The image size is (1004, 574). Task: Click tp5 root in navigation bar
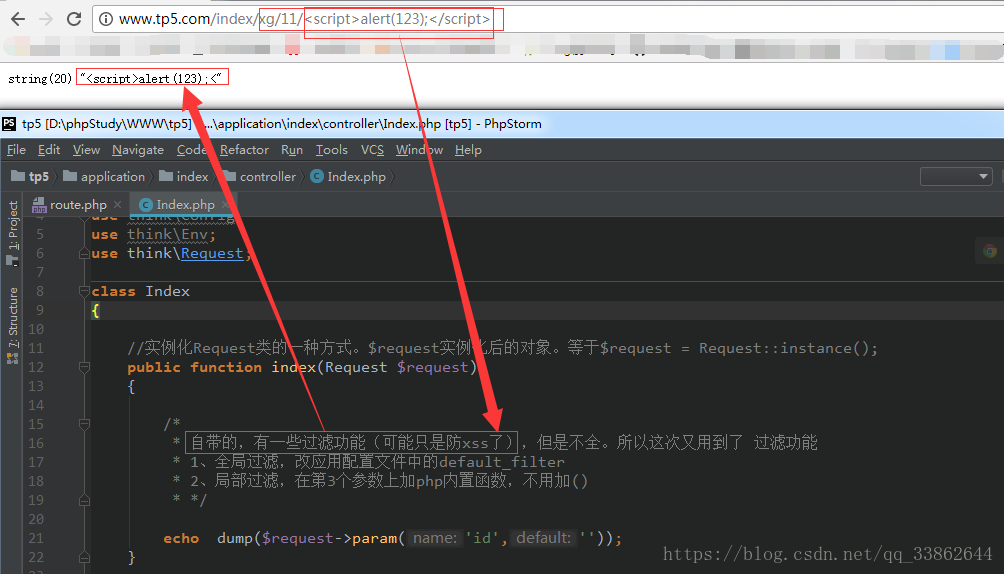tap(38, 176)
